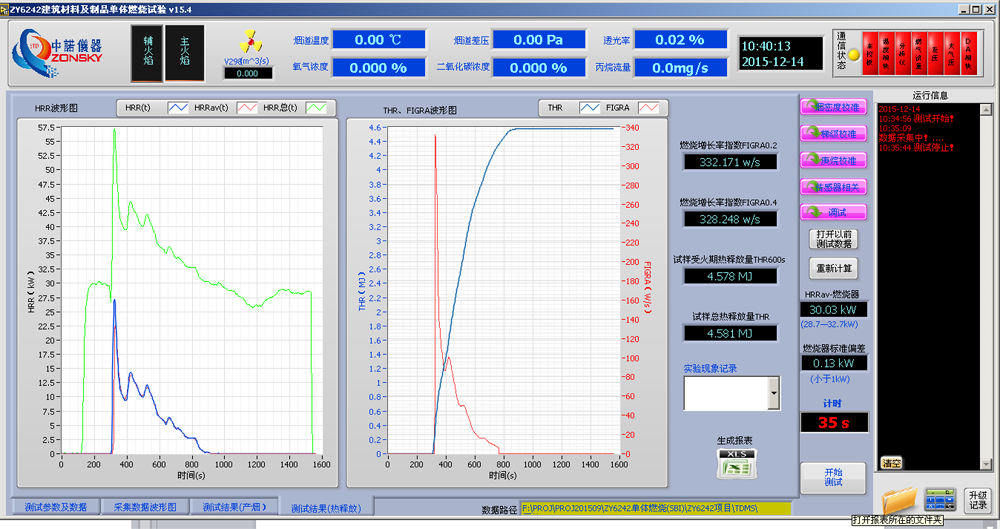Click the 传感器相关 button

tap(834, 187)
